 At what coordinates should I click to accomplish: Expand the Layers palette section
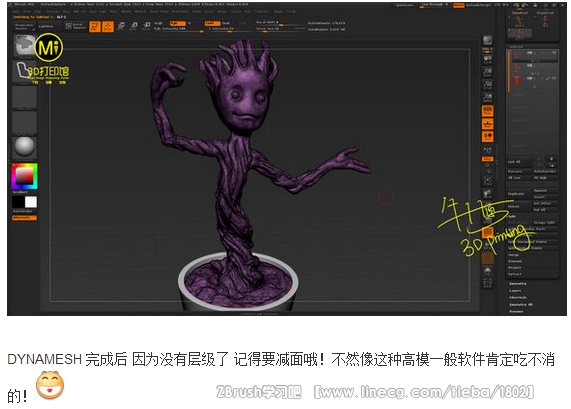[x=515, y=291]
